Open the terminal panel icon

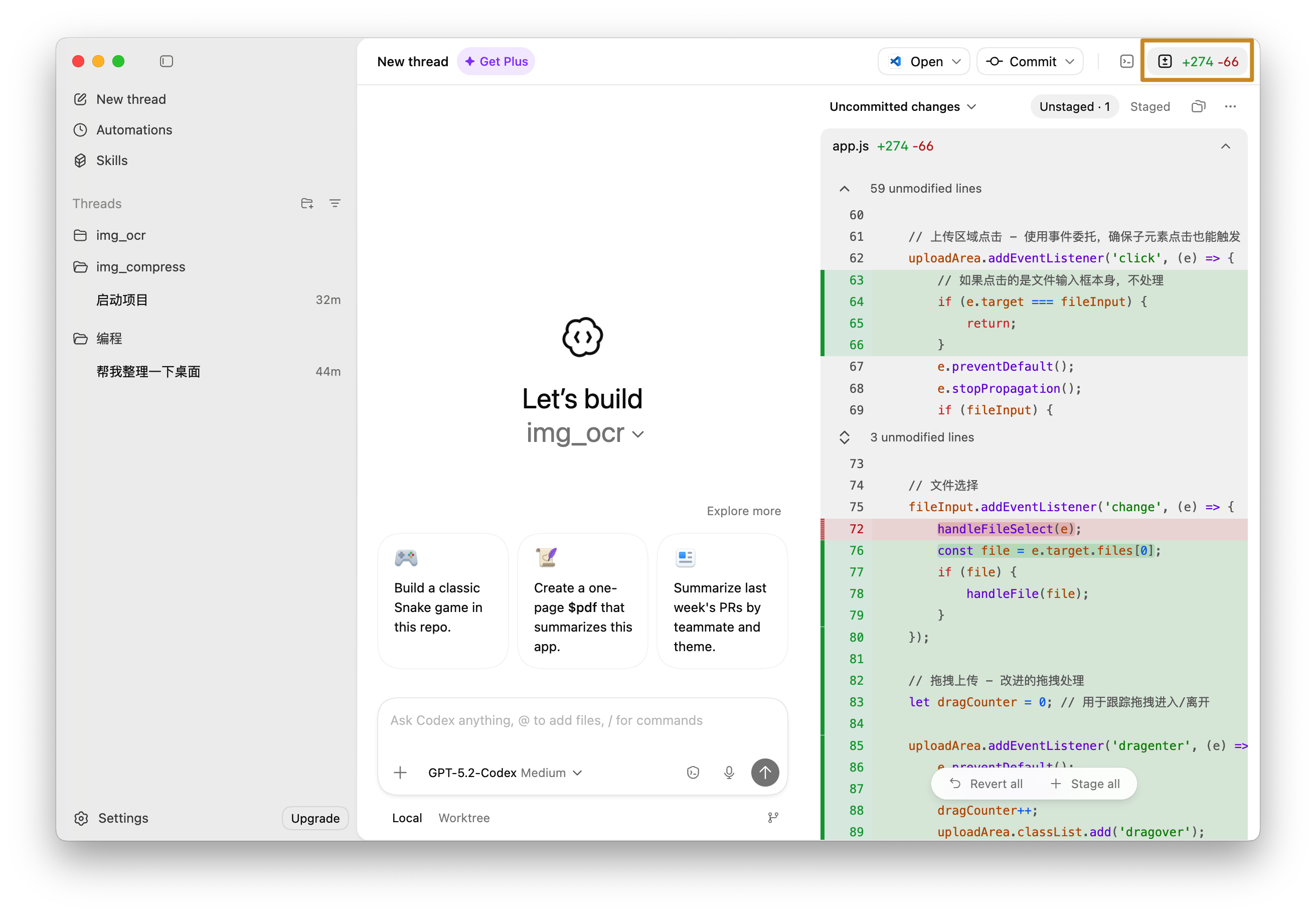point(1126,61)
